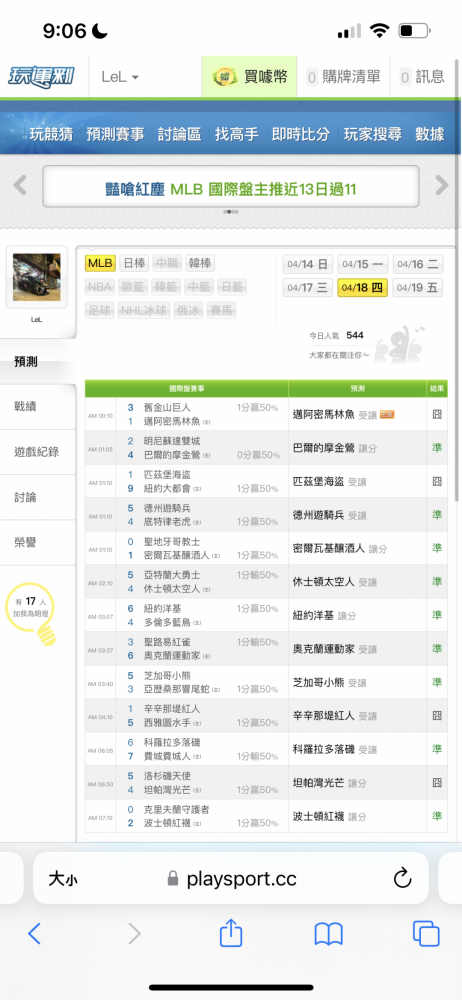The width and height of the screenshot is (462, 1000).
Task: Tap the Safari back arrow
Action: click(x=34, y=934)
